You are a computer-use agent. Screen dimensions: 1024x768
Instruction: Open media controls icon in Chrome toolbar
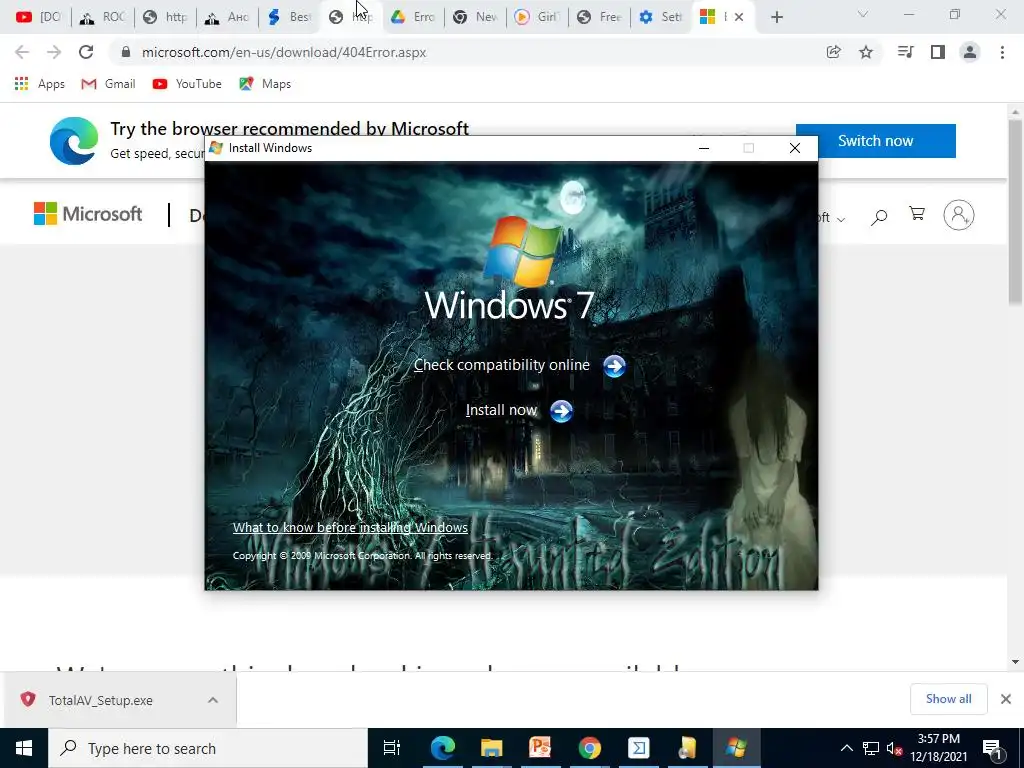(905, 52)
